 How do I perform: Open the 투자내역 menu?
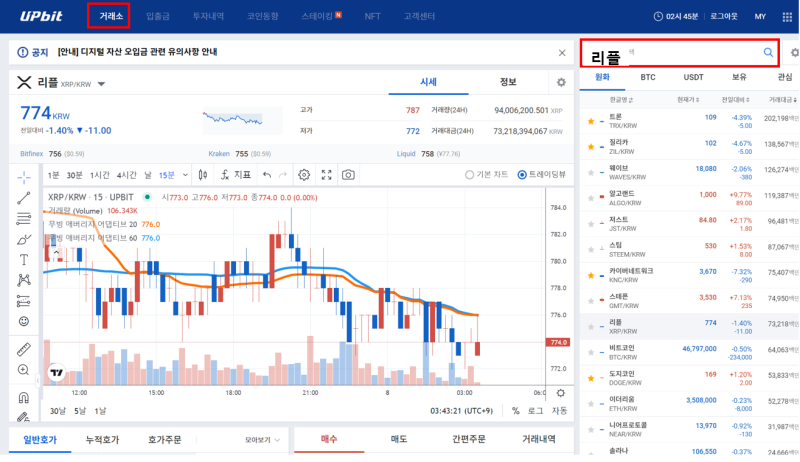pyautogui.click(x=208, y=16)
